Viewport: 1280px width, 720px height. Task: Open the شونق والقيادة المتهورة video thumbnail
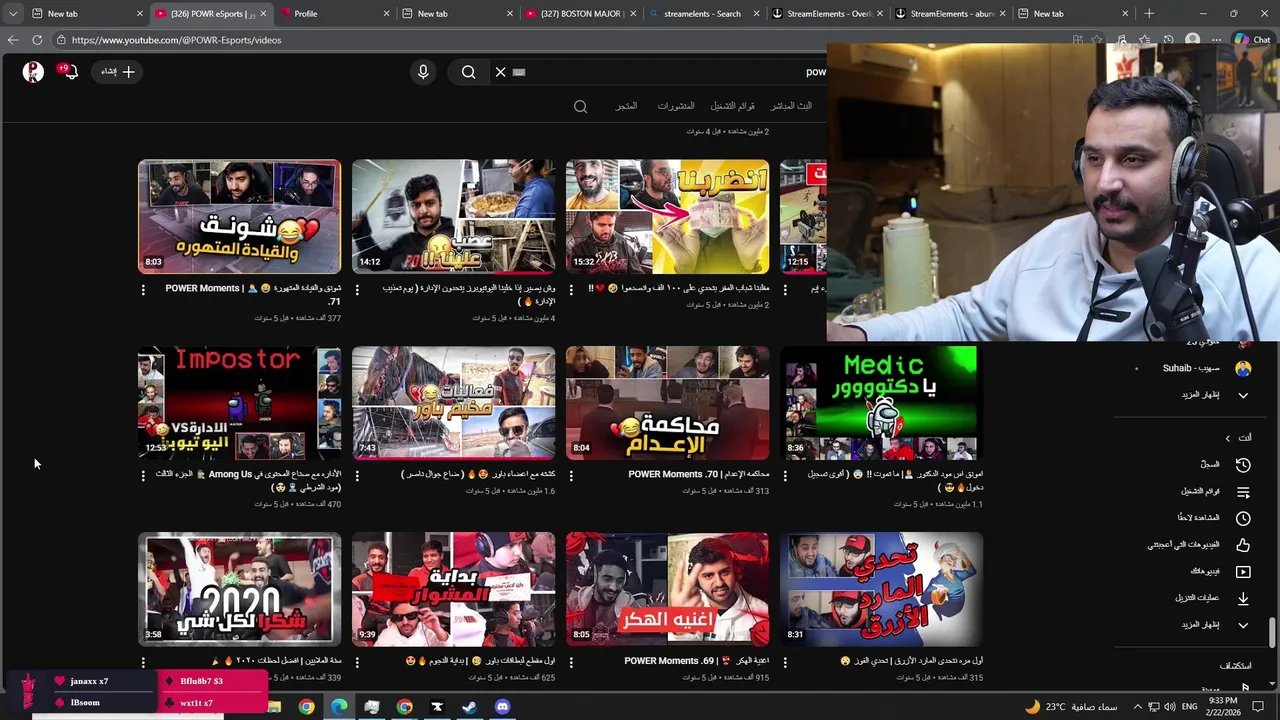(x=239, y=217)
